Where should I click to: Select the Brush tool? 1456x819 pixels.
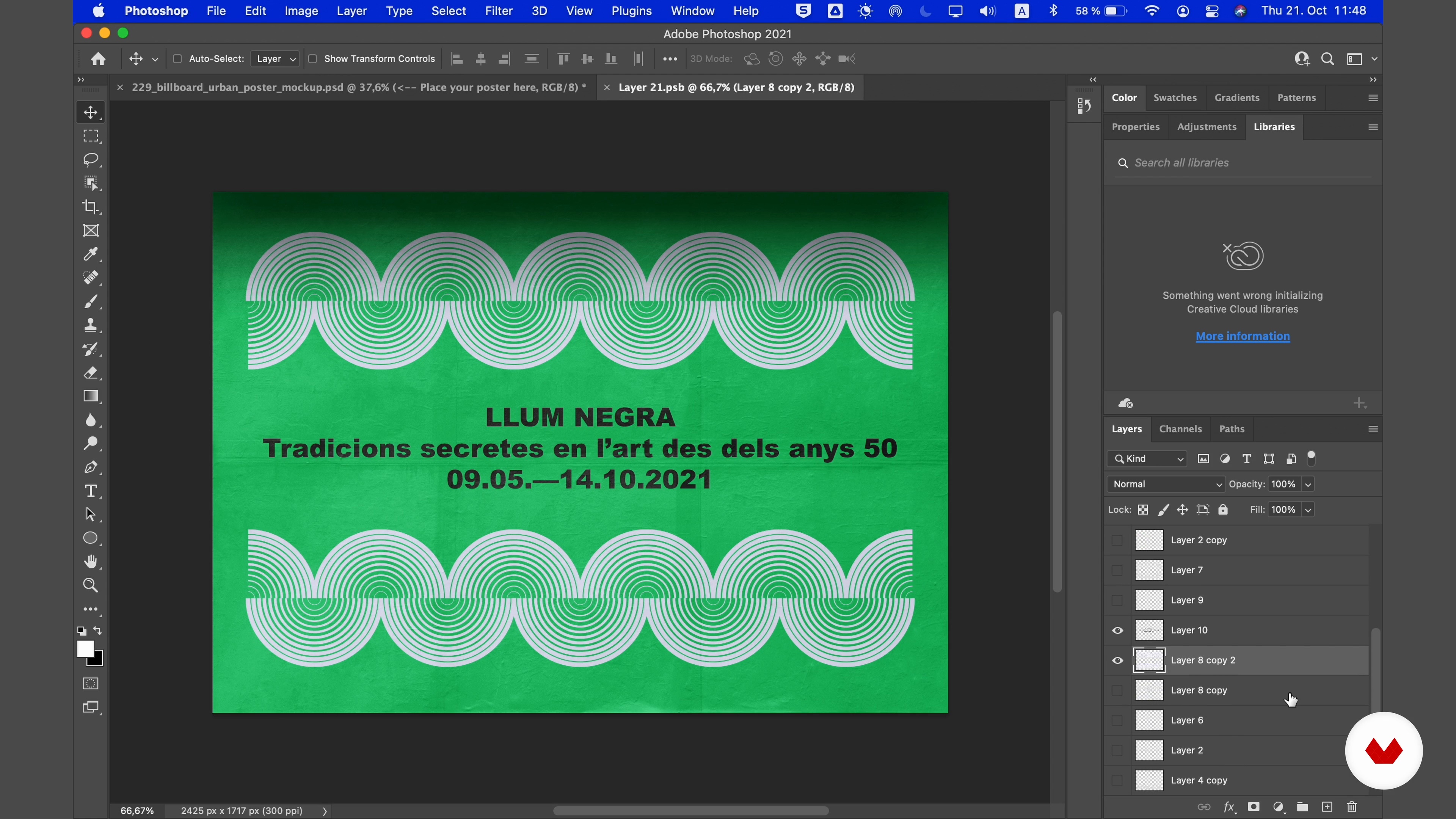[x=91, y=302]
